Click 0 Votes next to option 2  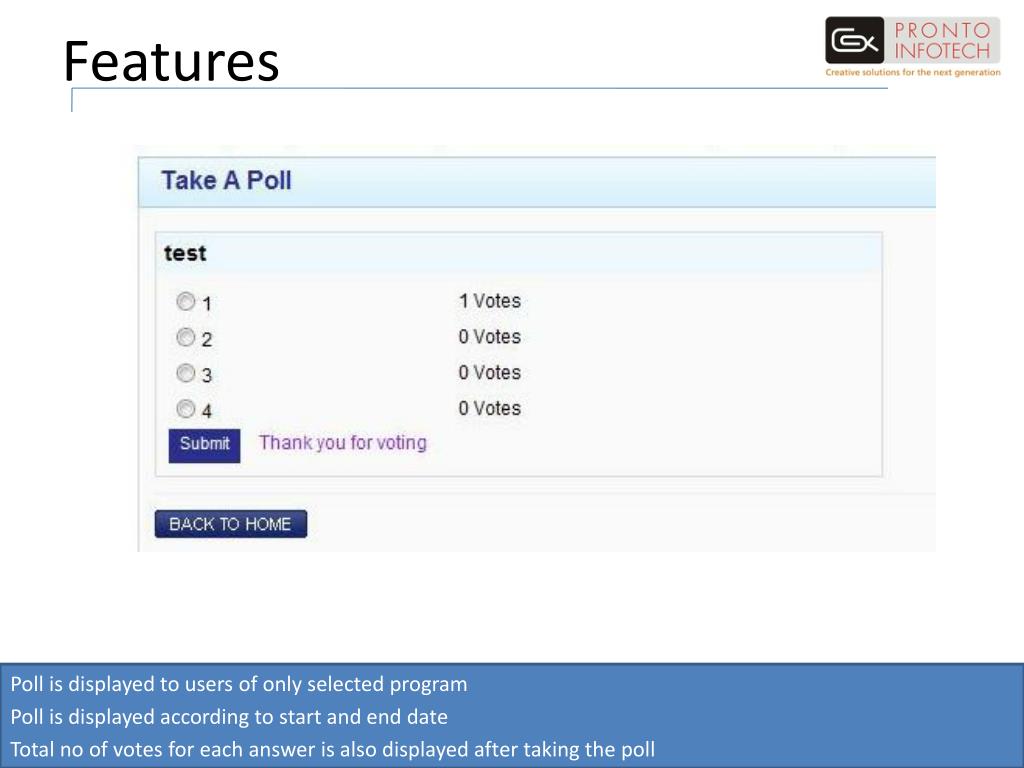pyautogui.click(x=490, y=337)
